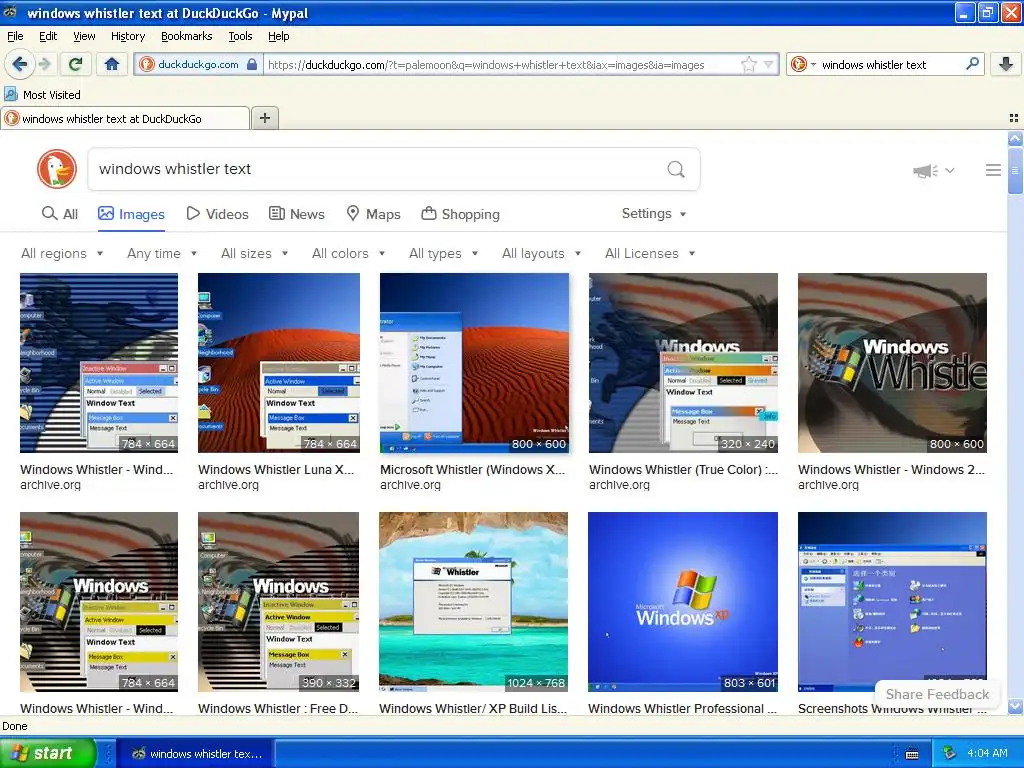1024x768 pixels.
Task: Click the Most Visited bookmarks icon
Action: tap(10, 95)
